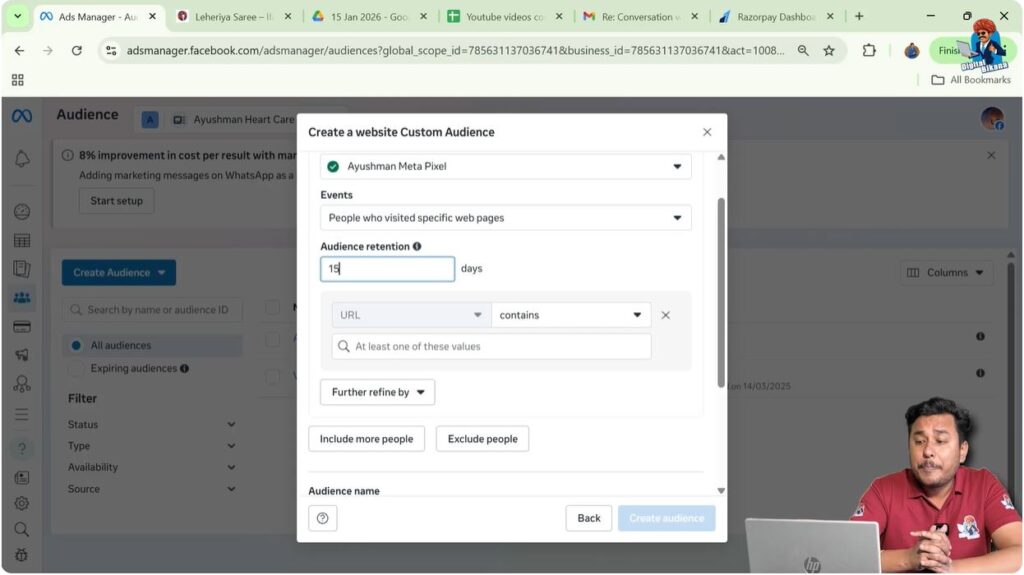Open profile avatar at top right of Audience page
Viewport: 1024px width, 575px height.
click(x=992, y=118)
